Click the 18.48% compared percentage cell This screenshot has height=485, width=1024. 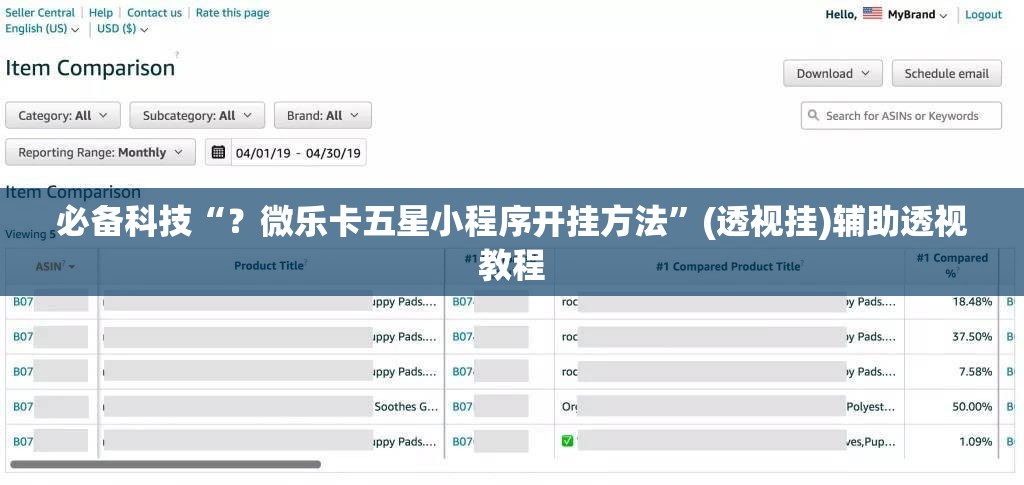click(972, 302)
